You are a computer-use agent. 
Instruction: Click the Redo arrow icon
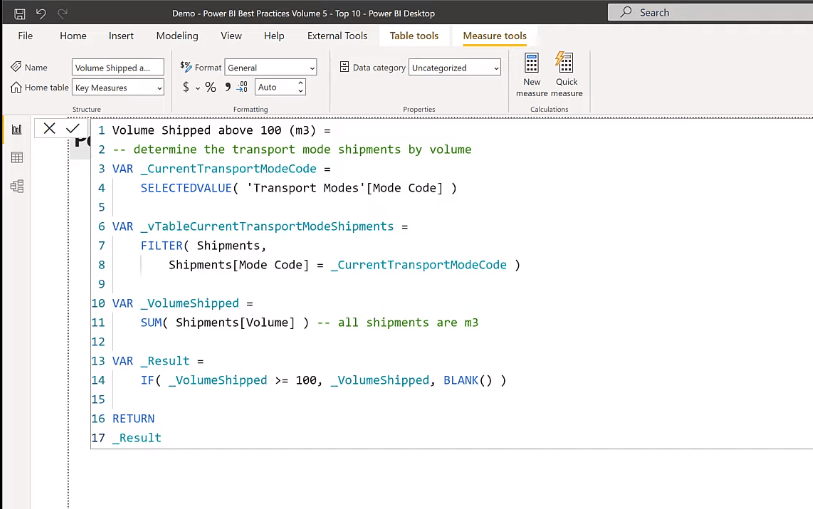[x=62, y=13]
